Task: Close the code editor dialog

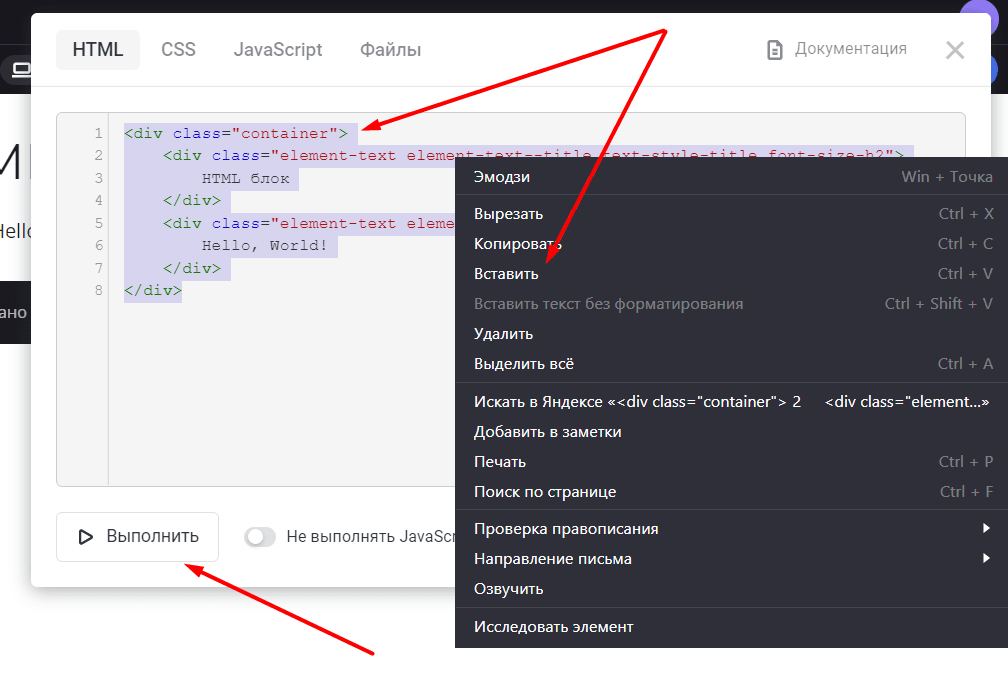Action: [x=955, y=50]
